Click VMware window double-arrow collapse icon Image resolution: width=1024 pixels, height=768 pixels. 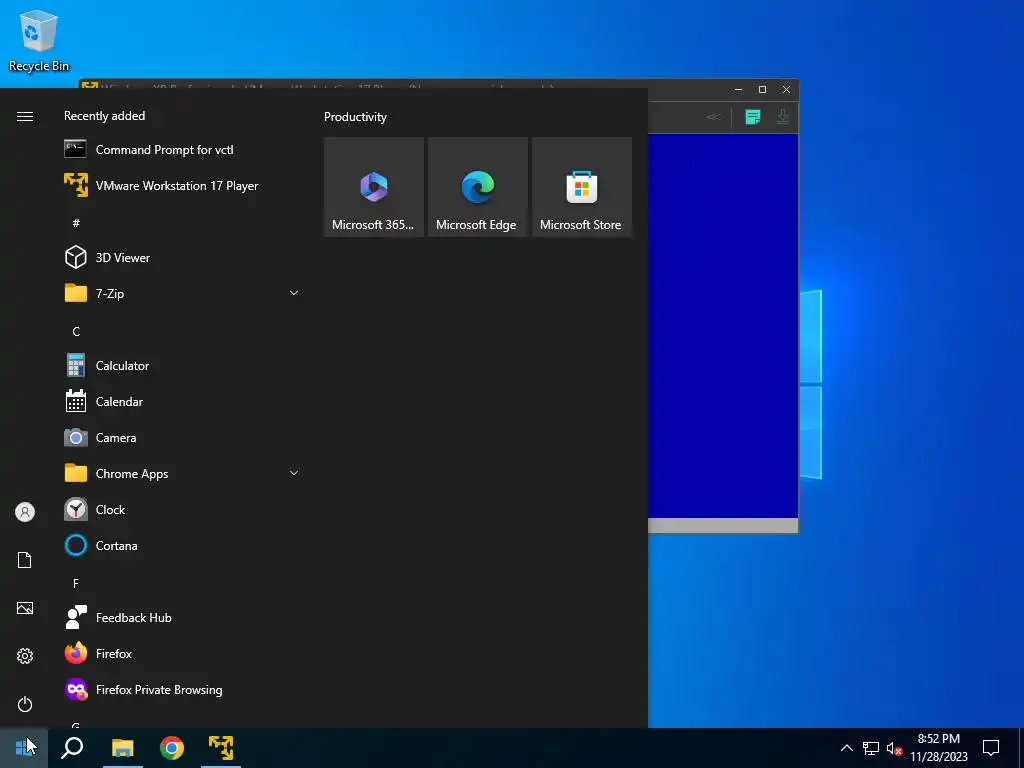point(713,117)
